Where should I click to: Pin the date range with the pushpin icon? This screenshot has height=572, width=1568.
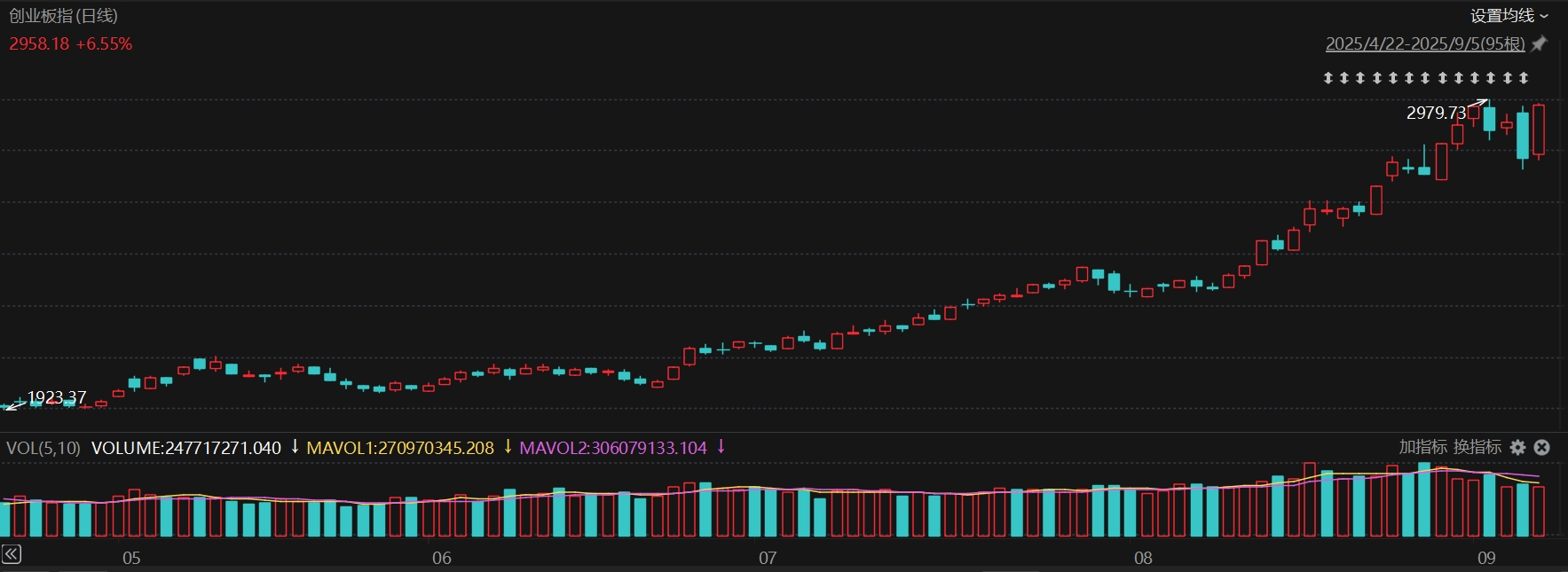pos(1540,43)
